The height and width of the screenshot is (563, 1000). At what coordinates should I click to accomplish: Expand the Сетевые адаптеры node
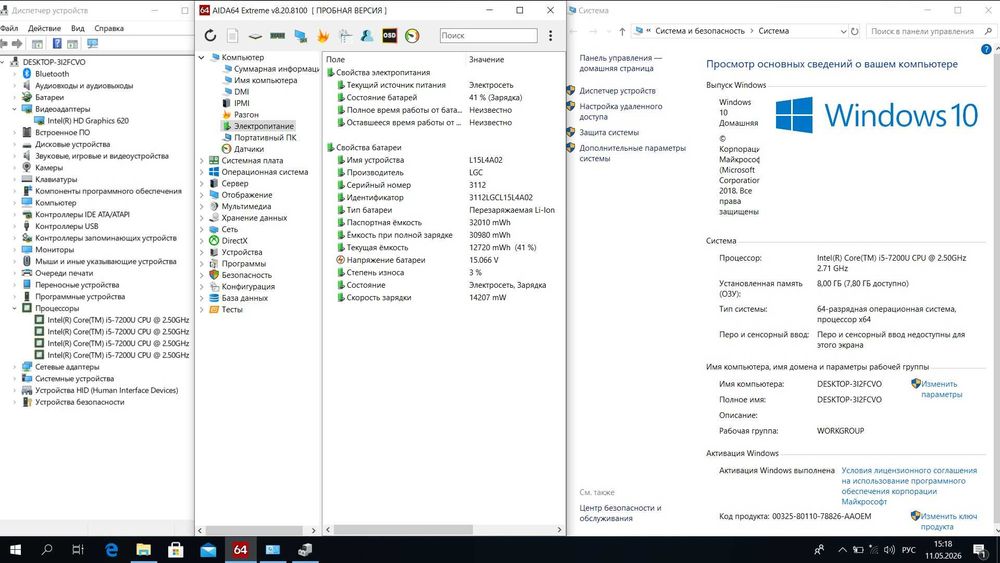(14, 367)
